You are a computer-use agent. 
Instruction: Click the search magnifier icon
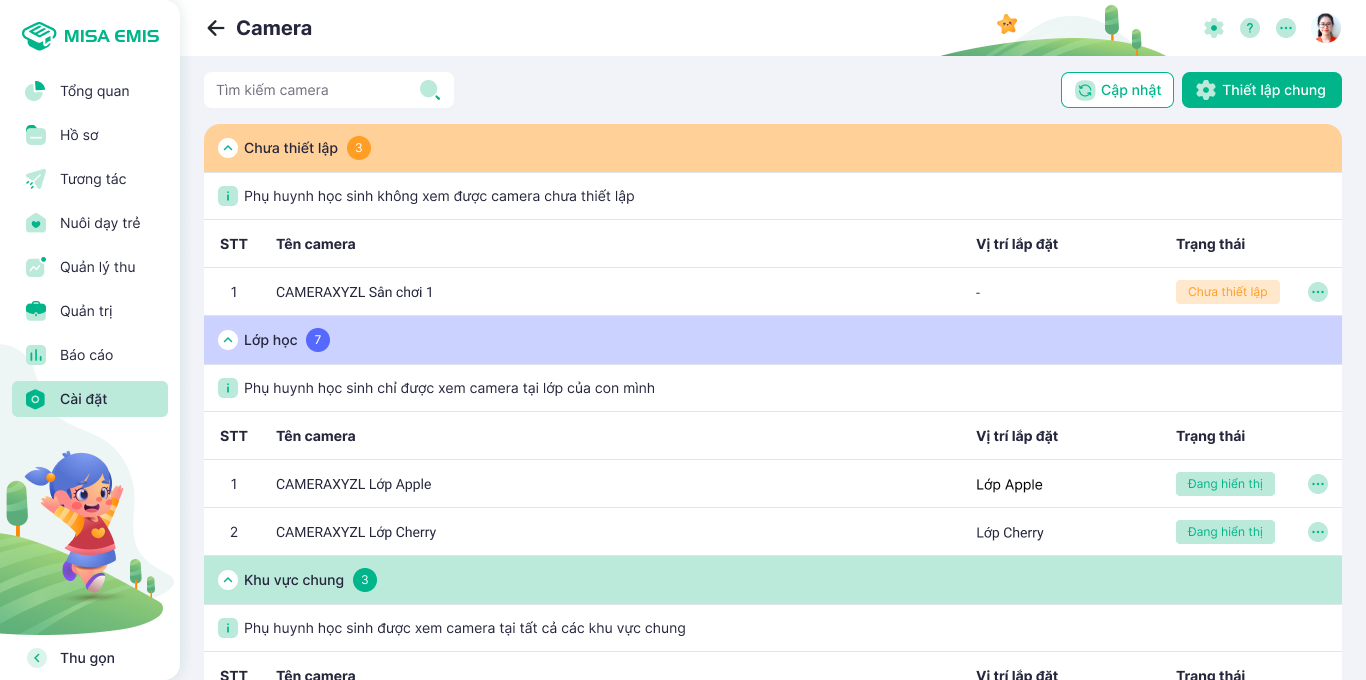click(x=430, y=90)
